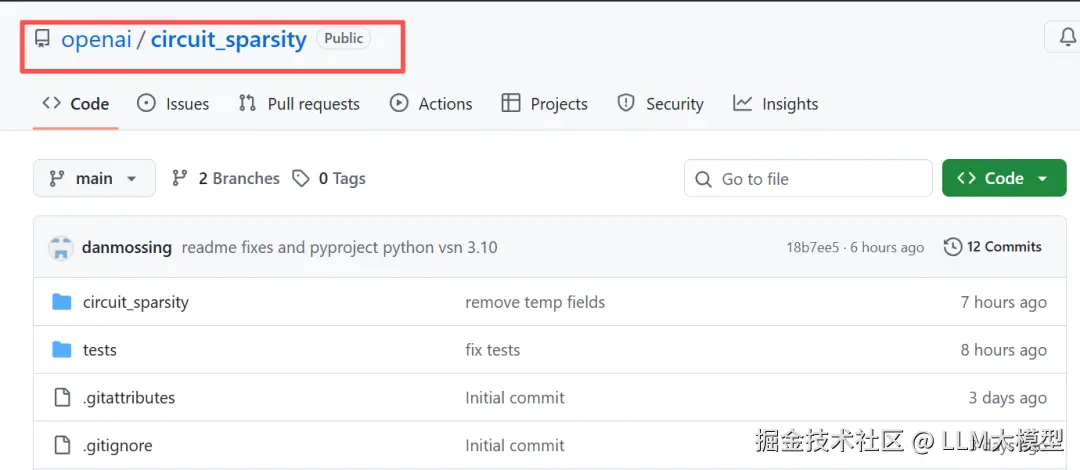1080x470 pixels.
Task: Click the .gitignore file icon
Action: (62, 445)
